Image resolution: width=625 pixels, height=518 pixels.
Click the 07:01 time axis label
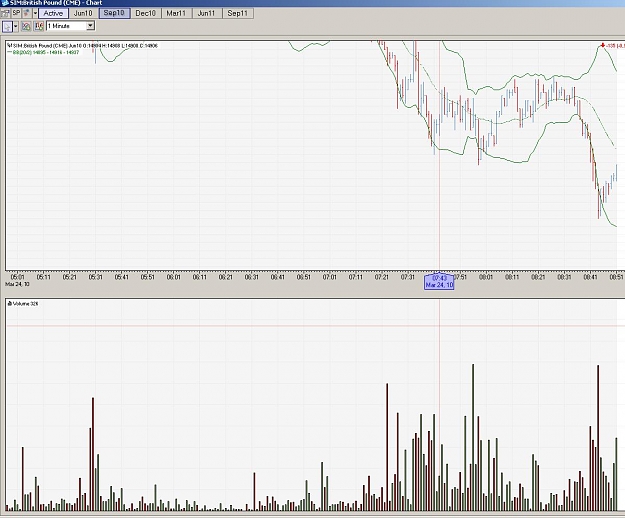330,277
